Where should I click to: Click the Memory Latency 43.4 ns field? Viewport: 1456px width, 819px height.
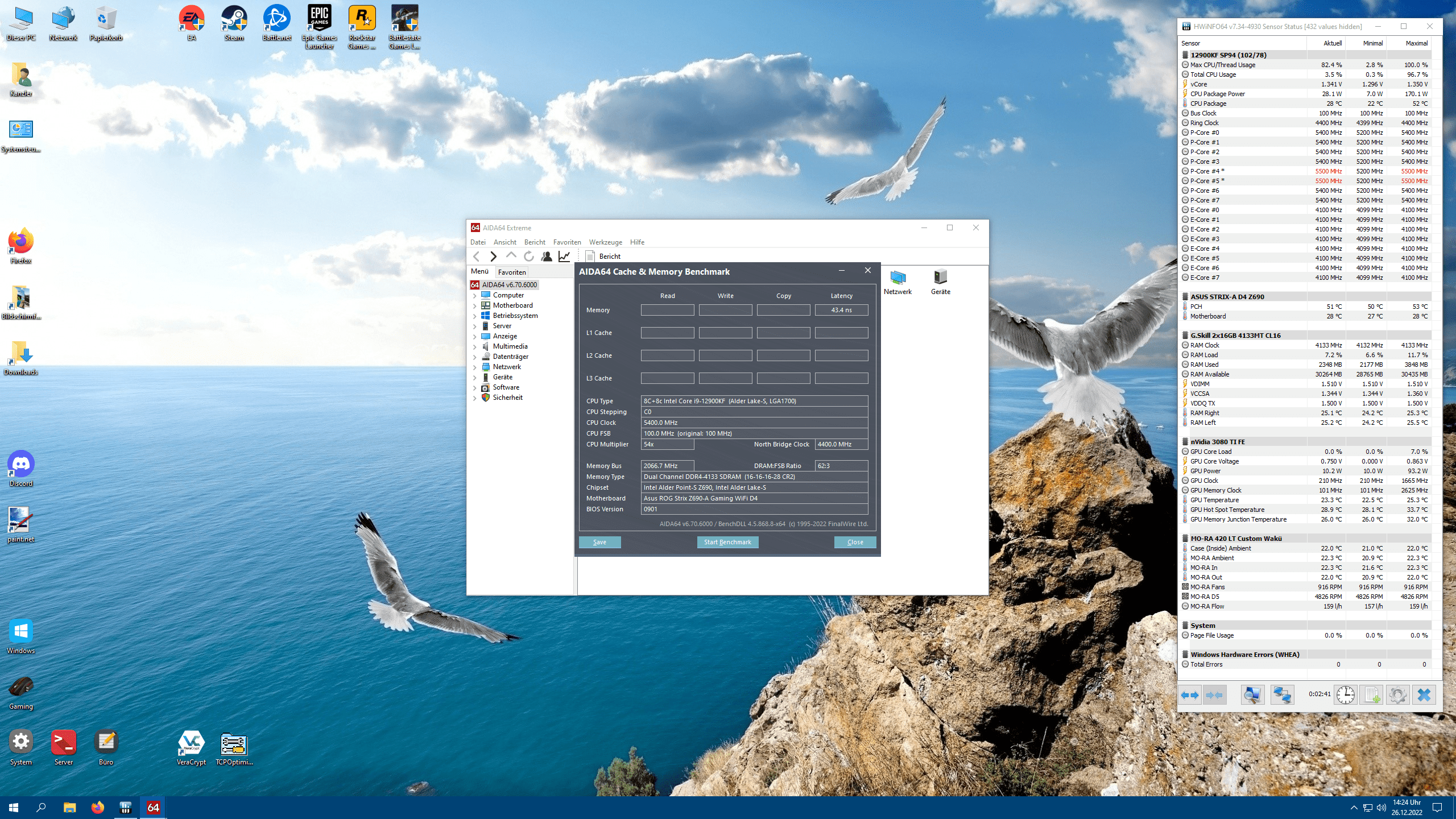point(841,310)
